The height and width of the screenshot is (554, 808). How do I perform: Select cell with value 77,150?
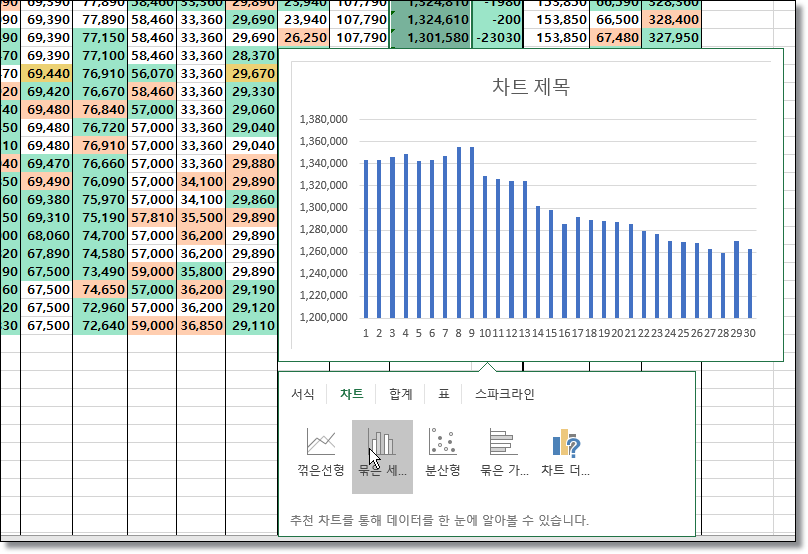coord(100,38)
